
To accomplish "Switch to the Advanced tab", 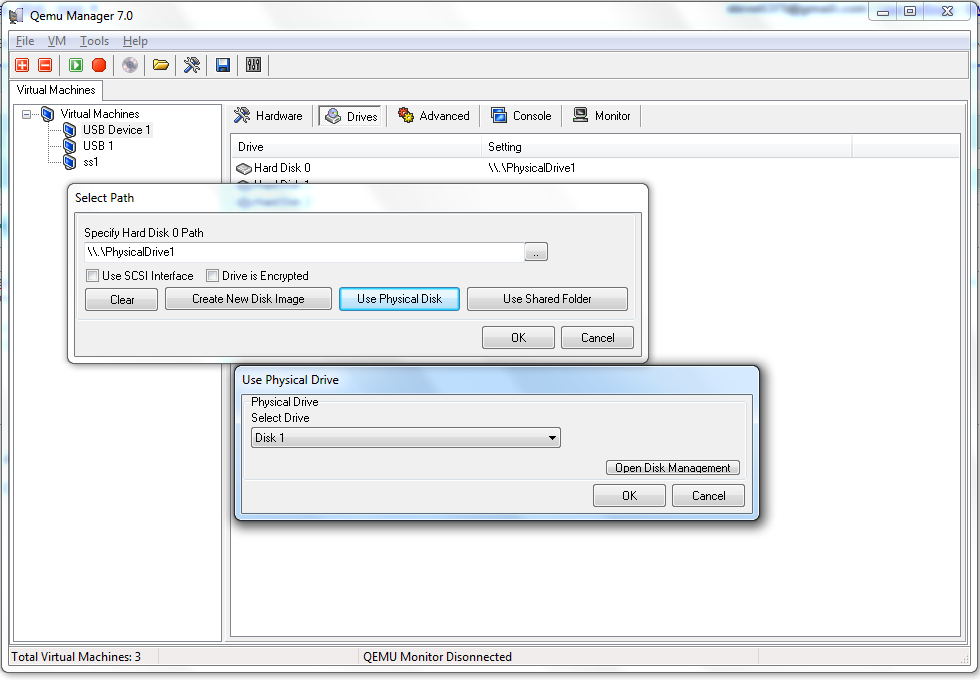I will 434,116.
